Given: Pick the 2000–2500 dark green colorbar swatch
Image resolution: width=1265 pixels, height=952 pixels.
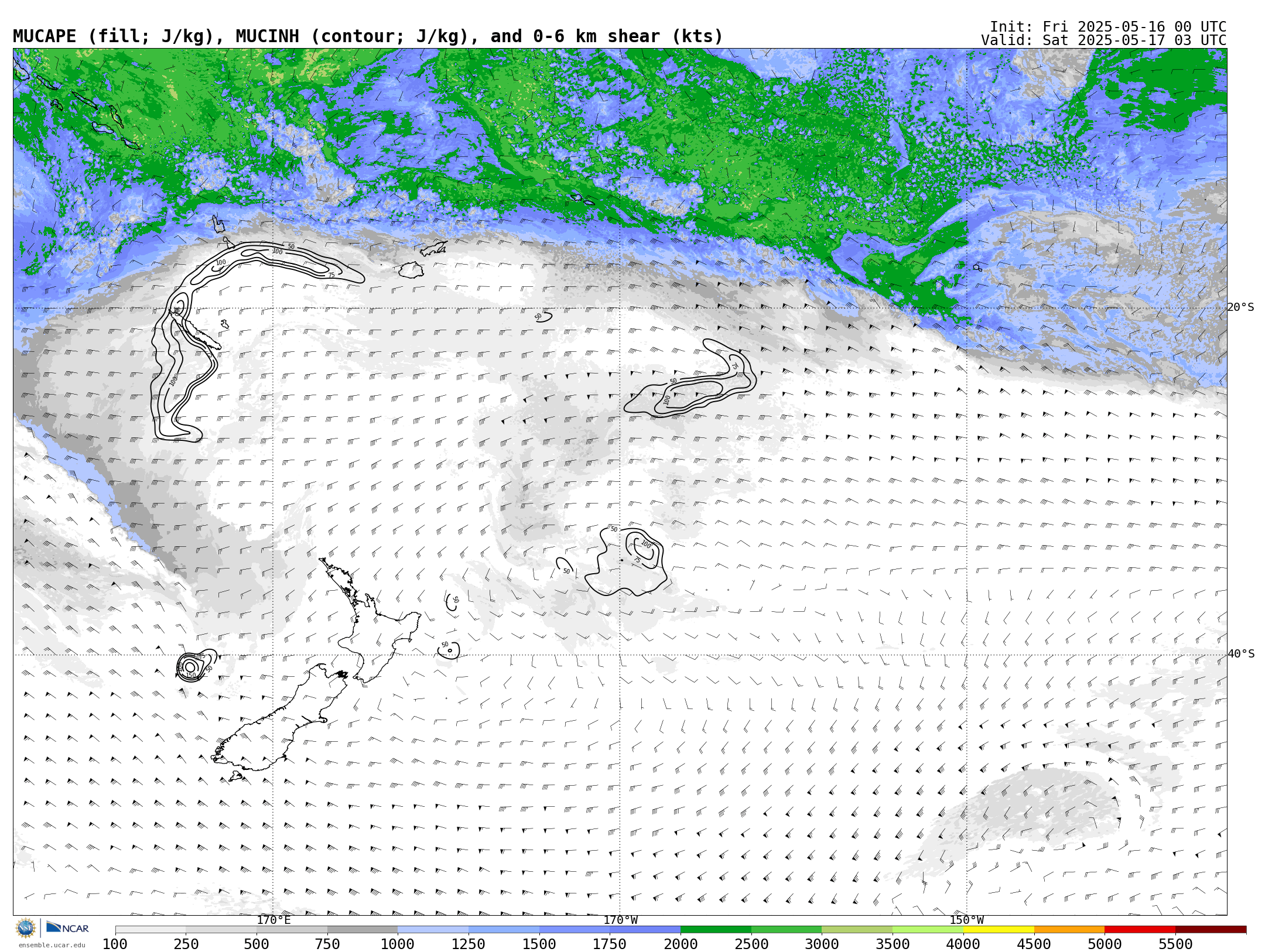Looking at the screenshot, I should [716, 930].
